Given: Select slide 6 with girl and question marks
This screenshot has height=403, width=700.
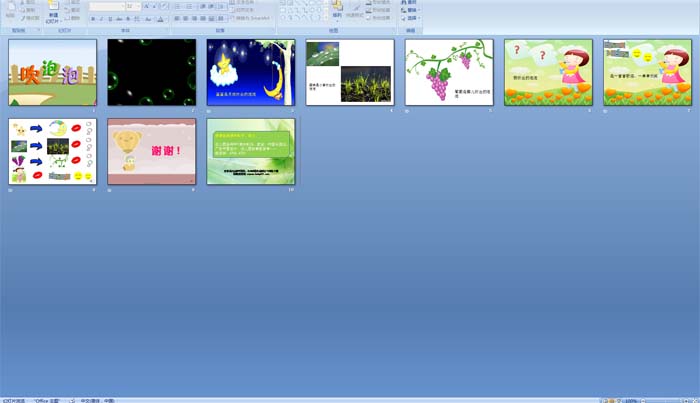Looking at the screenshot, I should point(548,72).
